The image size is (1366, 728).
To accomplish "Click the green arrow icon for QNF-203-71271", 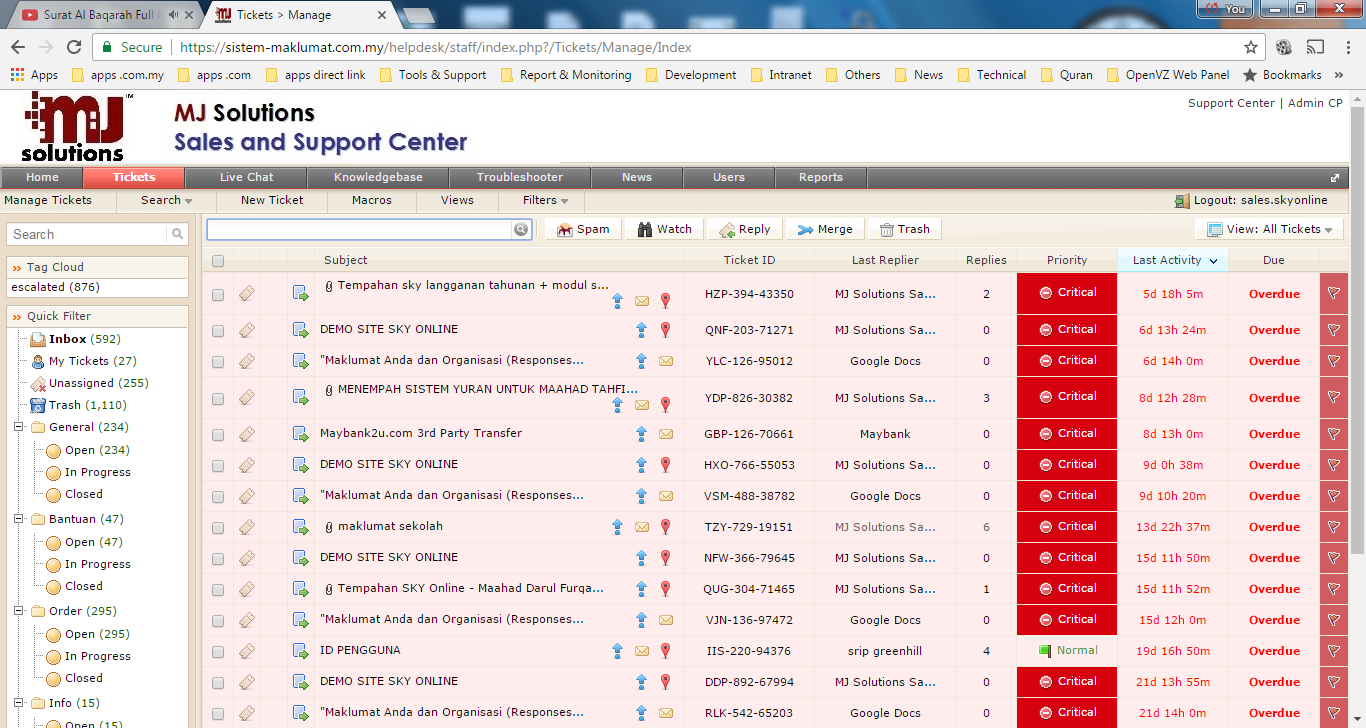I will coord(300,329).
